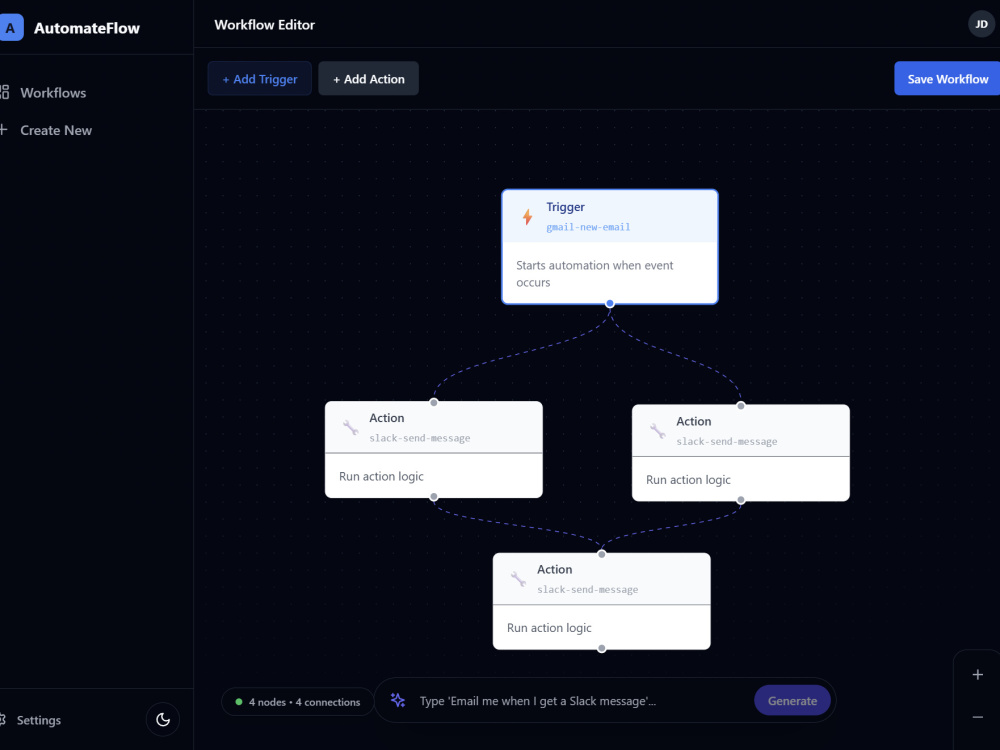Click the wrench icon on the bottom Action node
Viewport: 1000px width, 750px height.
[518, 579]
